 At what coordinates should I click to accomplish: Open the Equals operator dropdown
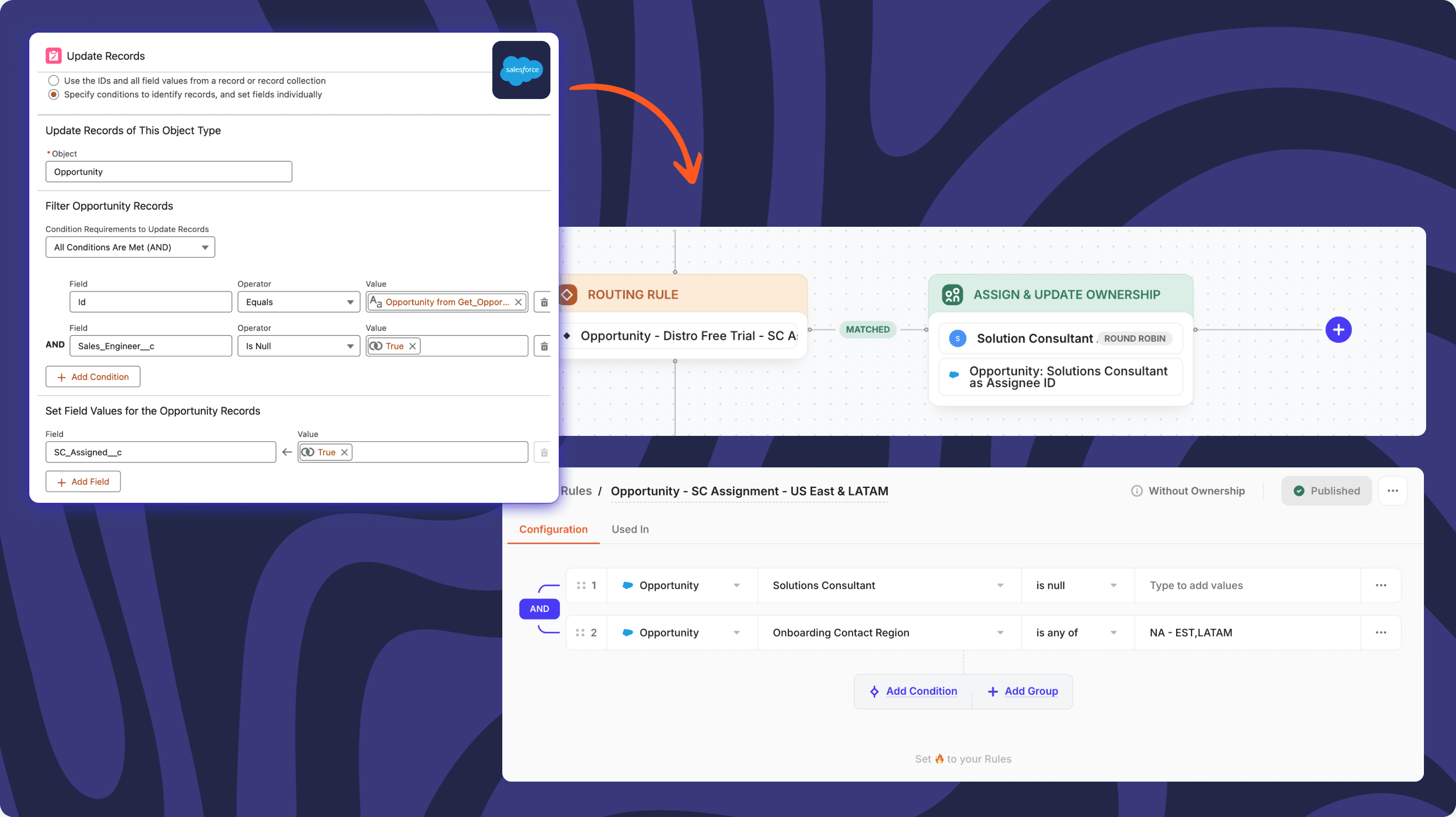299,302
